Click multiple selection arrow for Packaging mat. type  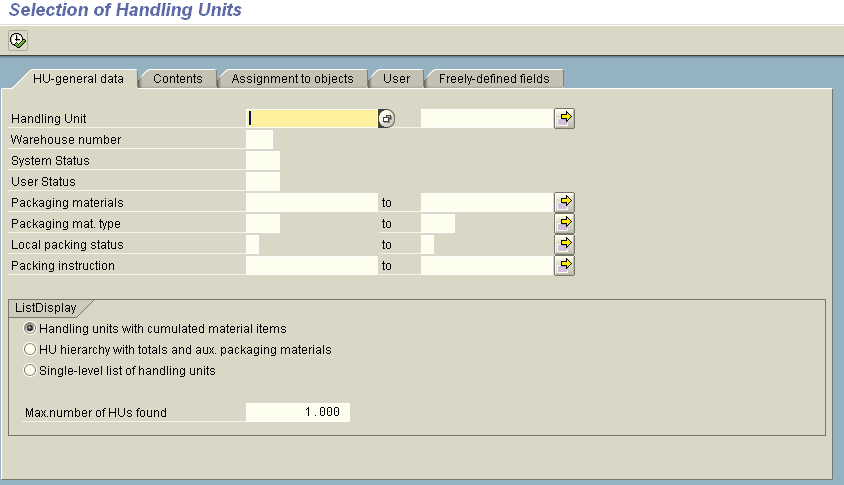coord(565,223)
